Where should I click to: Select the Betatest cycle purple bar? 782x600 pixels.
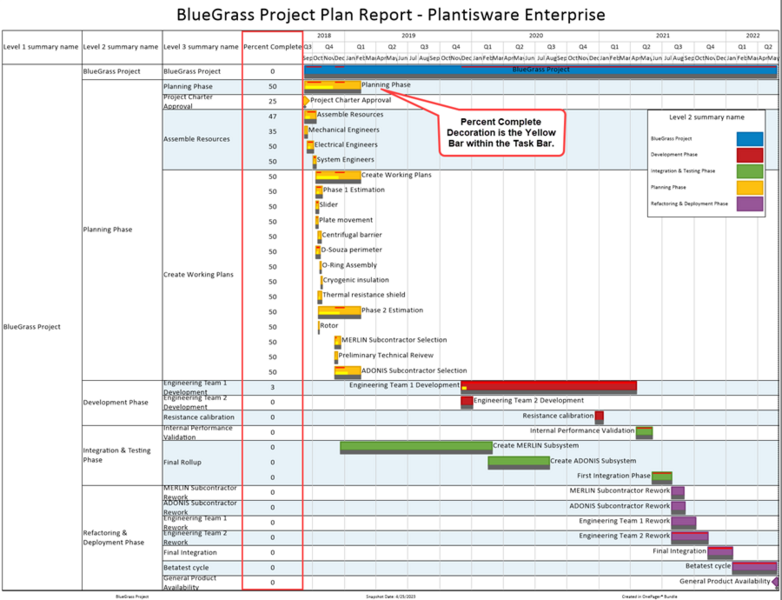point(754,567)
